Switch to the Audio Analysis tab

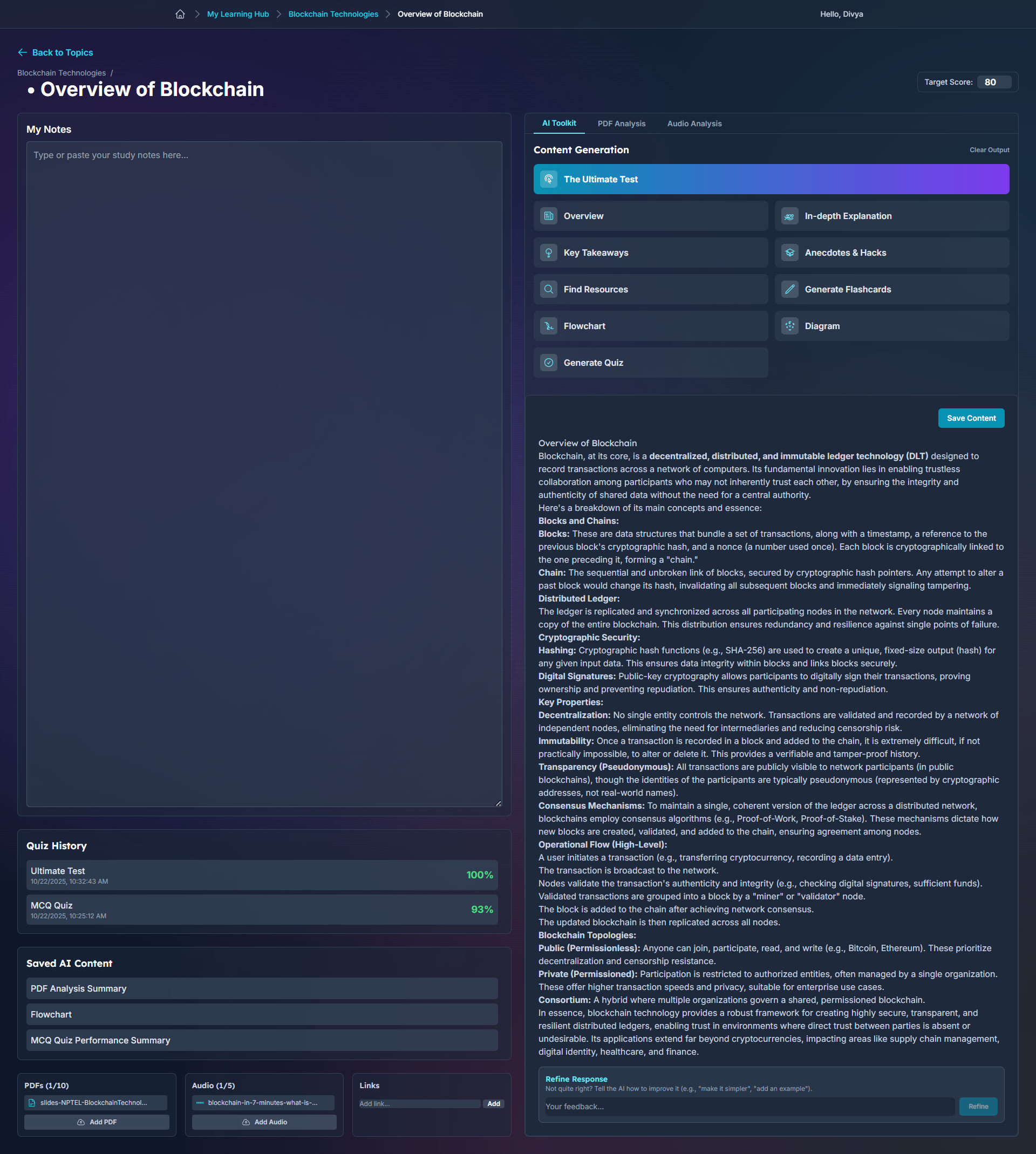click(694, 124)
